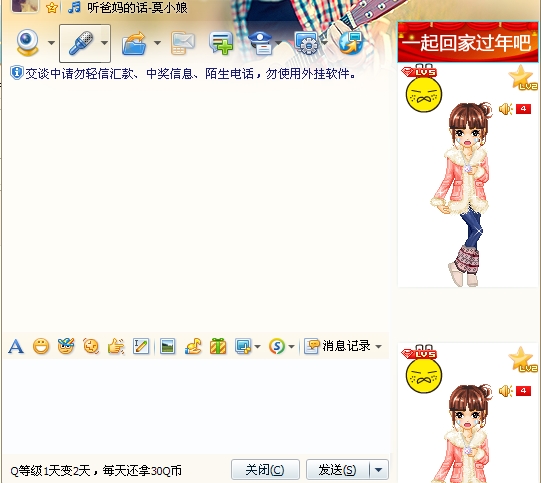This screenshot has height=483, width=541.
Task: Send a window shake with pointing hand
Action: (116, 346)
